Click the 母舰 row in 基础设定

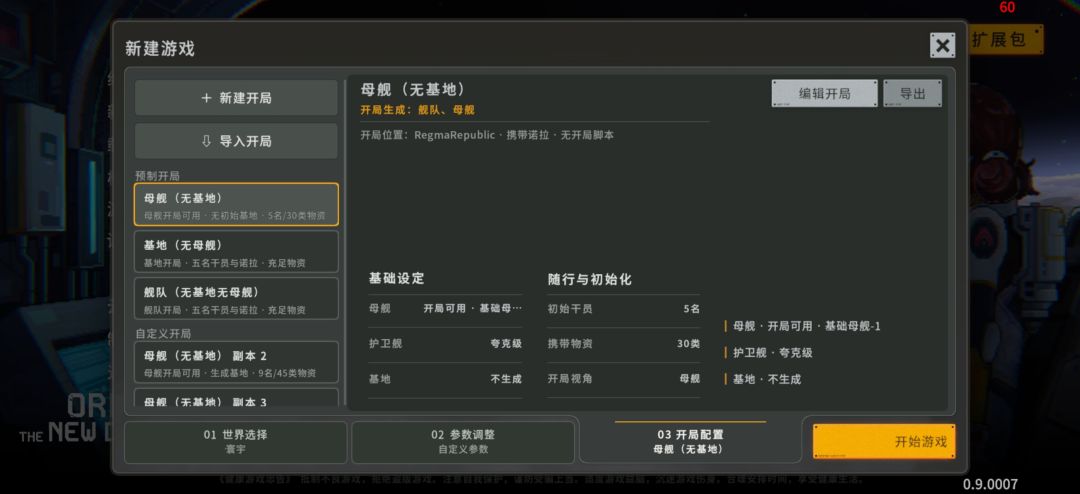(x=445, y=309)
